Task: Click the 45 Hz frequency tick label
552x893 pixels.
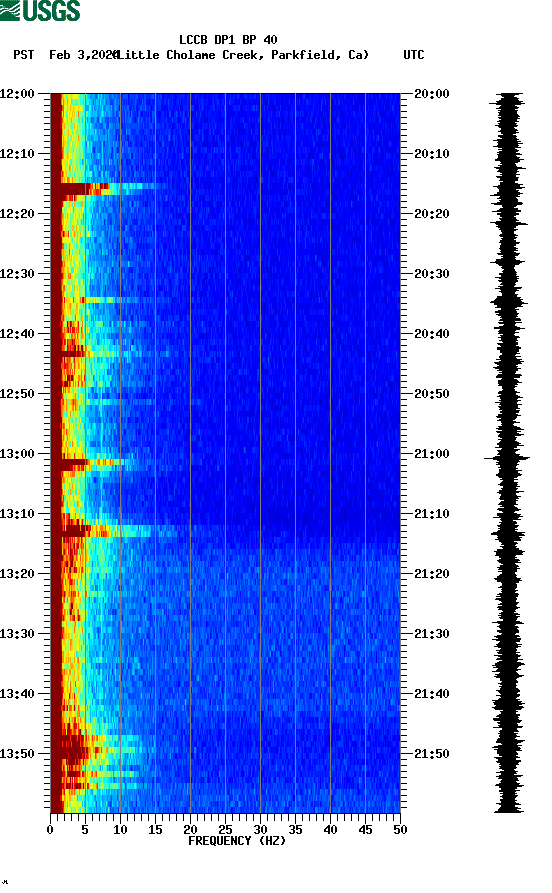Action: point(366,830)
